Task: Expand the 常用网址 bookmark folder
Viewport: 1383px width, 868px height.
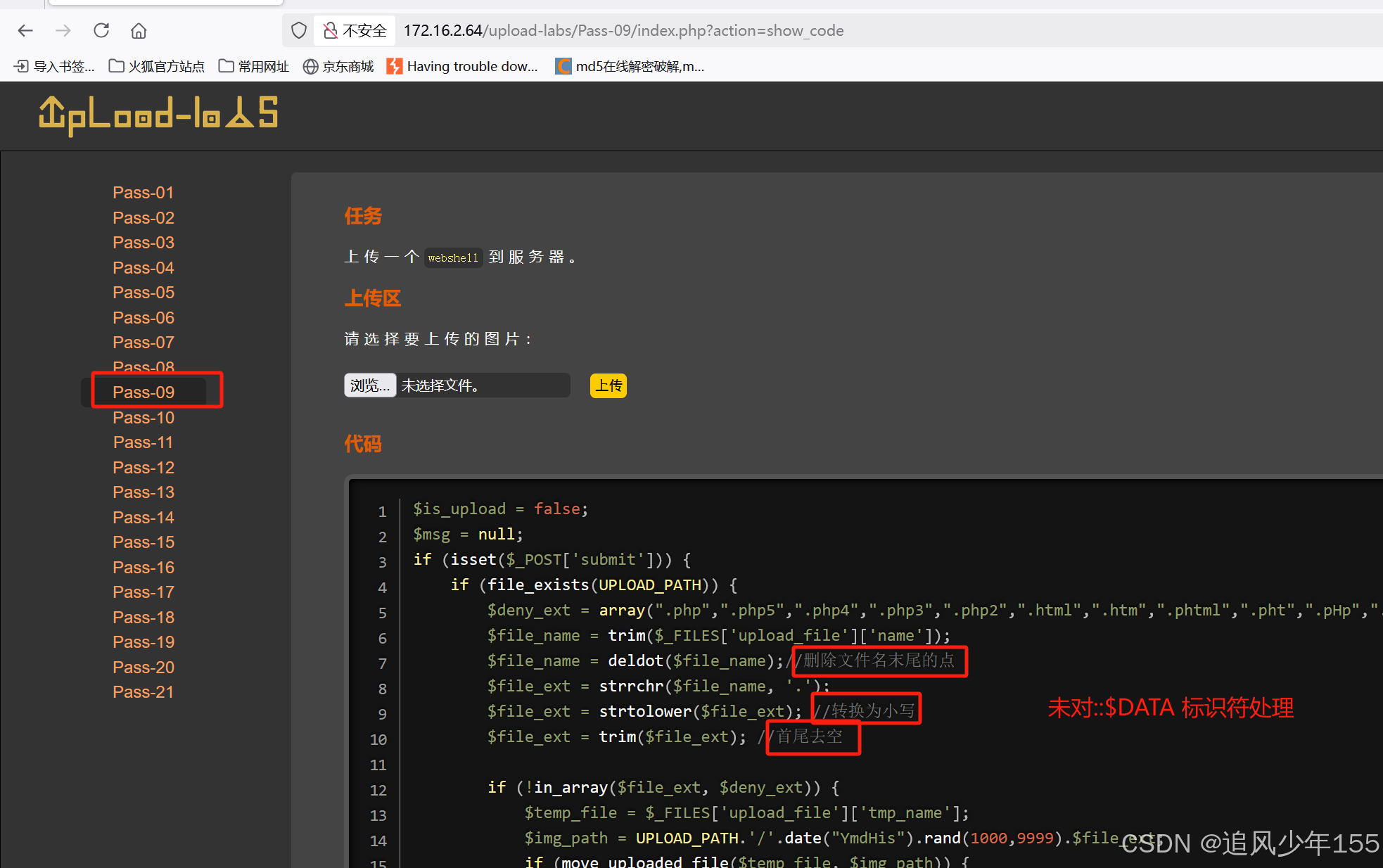Action: (x=254, y=66)
